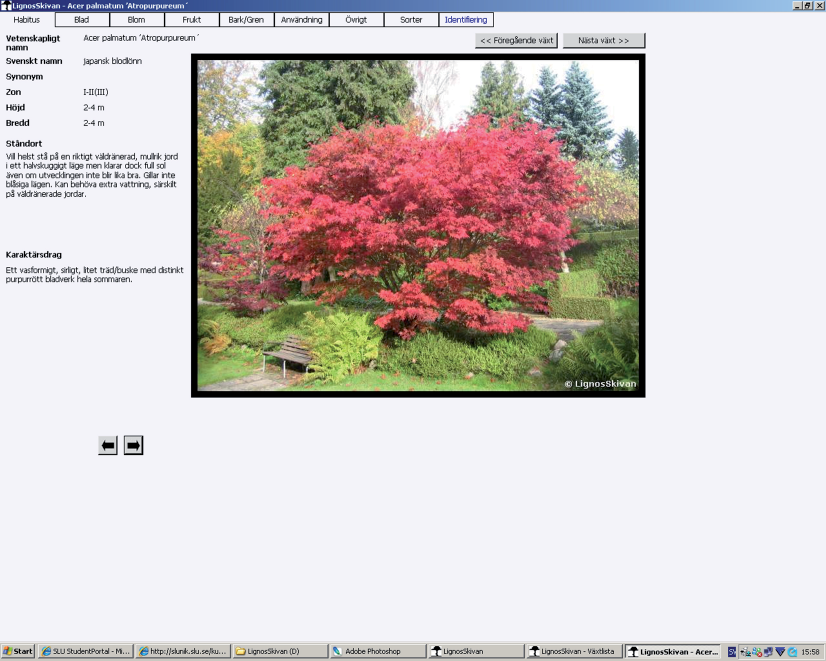Switch to the Övrigt tab
The height and width of the screenshot is (661, 826).
(356, 20)
